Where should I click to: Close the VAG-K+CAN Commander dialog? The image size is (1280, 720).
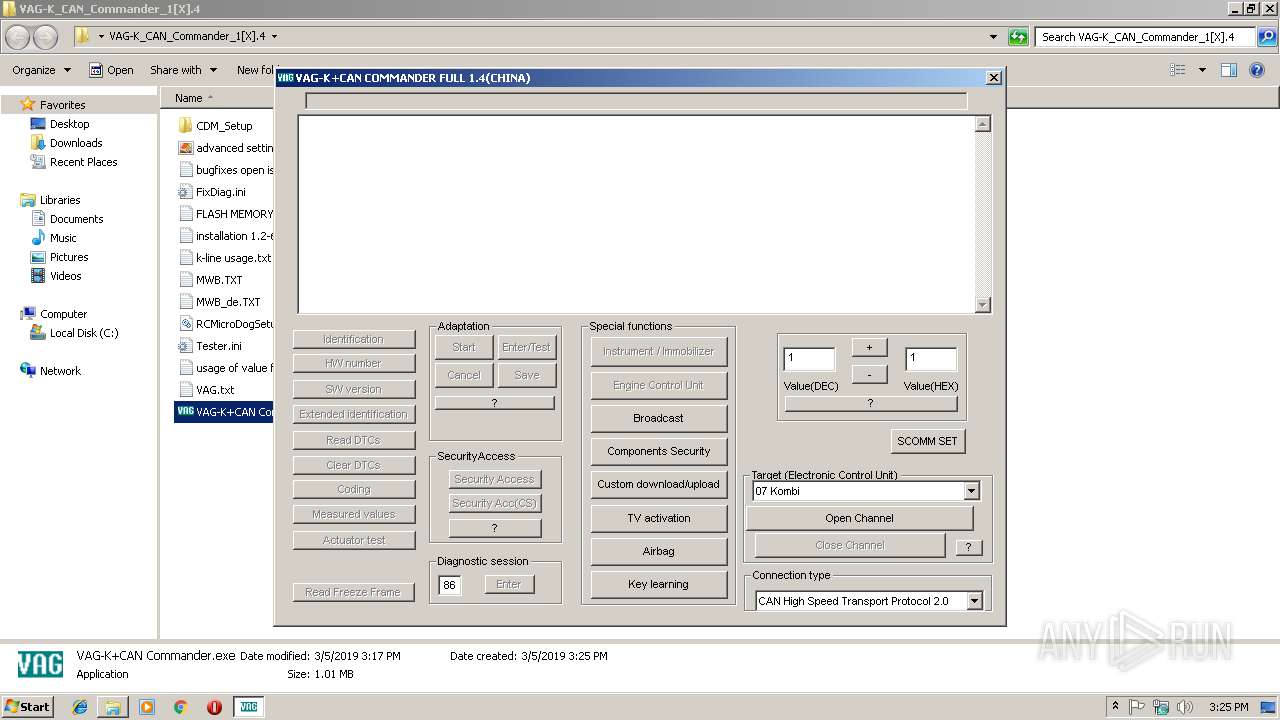point(993,77)
